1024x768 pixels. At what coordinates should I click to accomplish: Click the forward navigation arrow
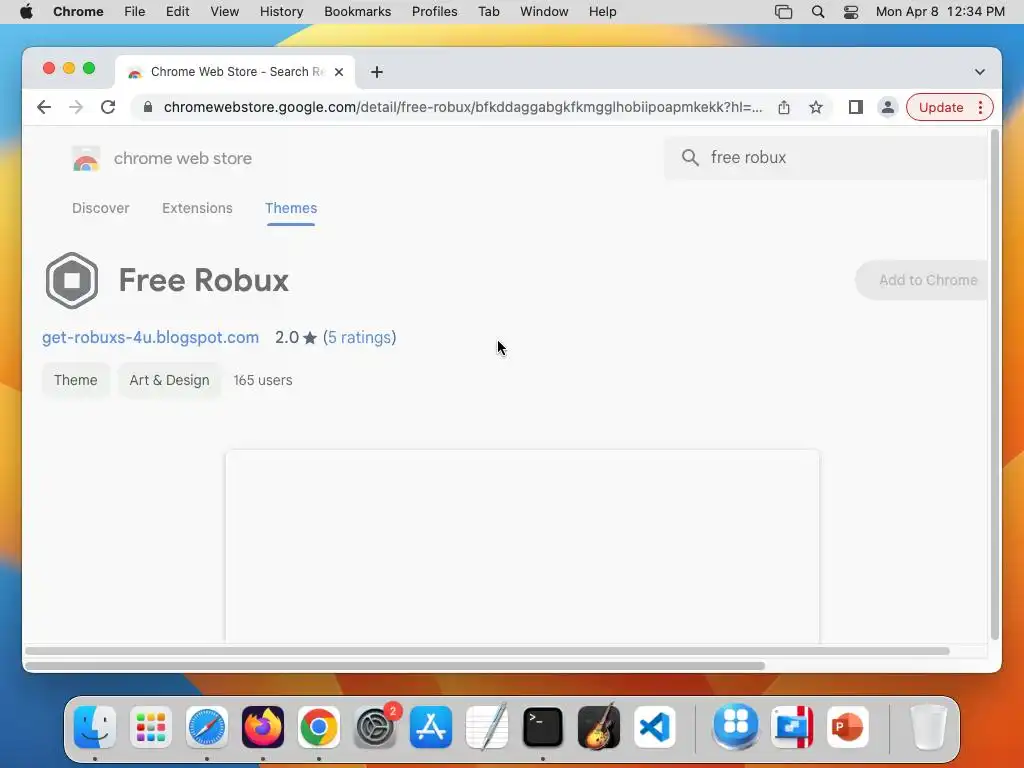click(x=76, y=107)
